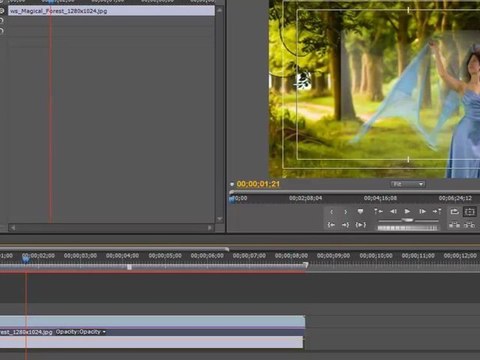This screenshot has width=480, height=360.
Task: Step back one frame
Action: point(393,211)
